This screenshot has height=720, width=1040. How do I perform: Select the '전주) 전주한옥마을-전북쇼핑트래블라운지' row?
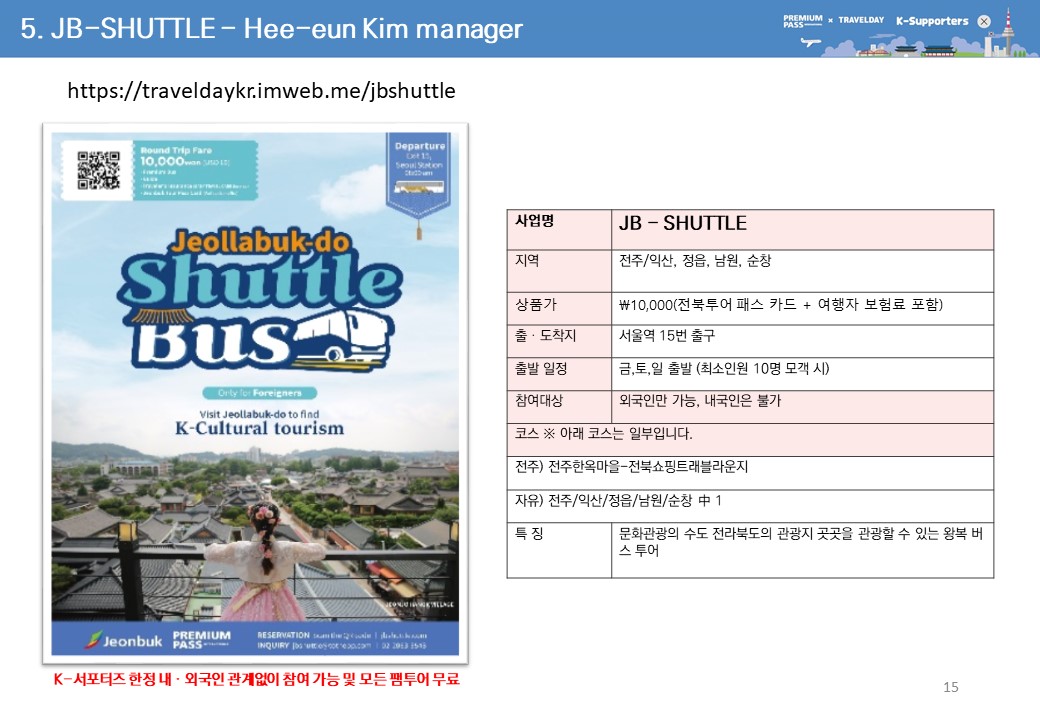pyautogui.click(x=750, y=473)
